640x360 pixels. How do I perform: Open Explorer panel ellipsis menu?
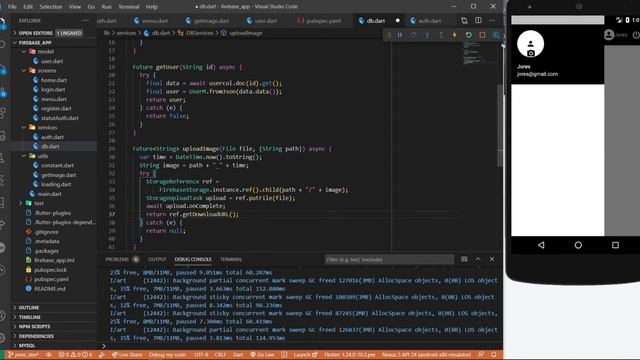pyautogui.click(x=85, y=20)
